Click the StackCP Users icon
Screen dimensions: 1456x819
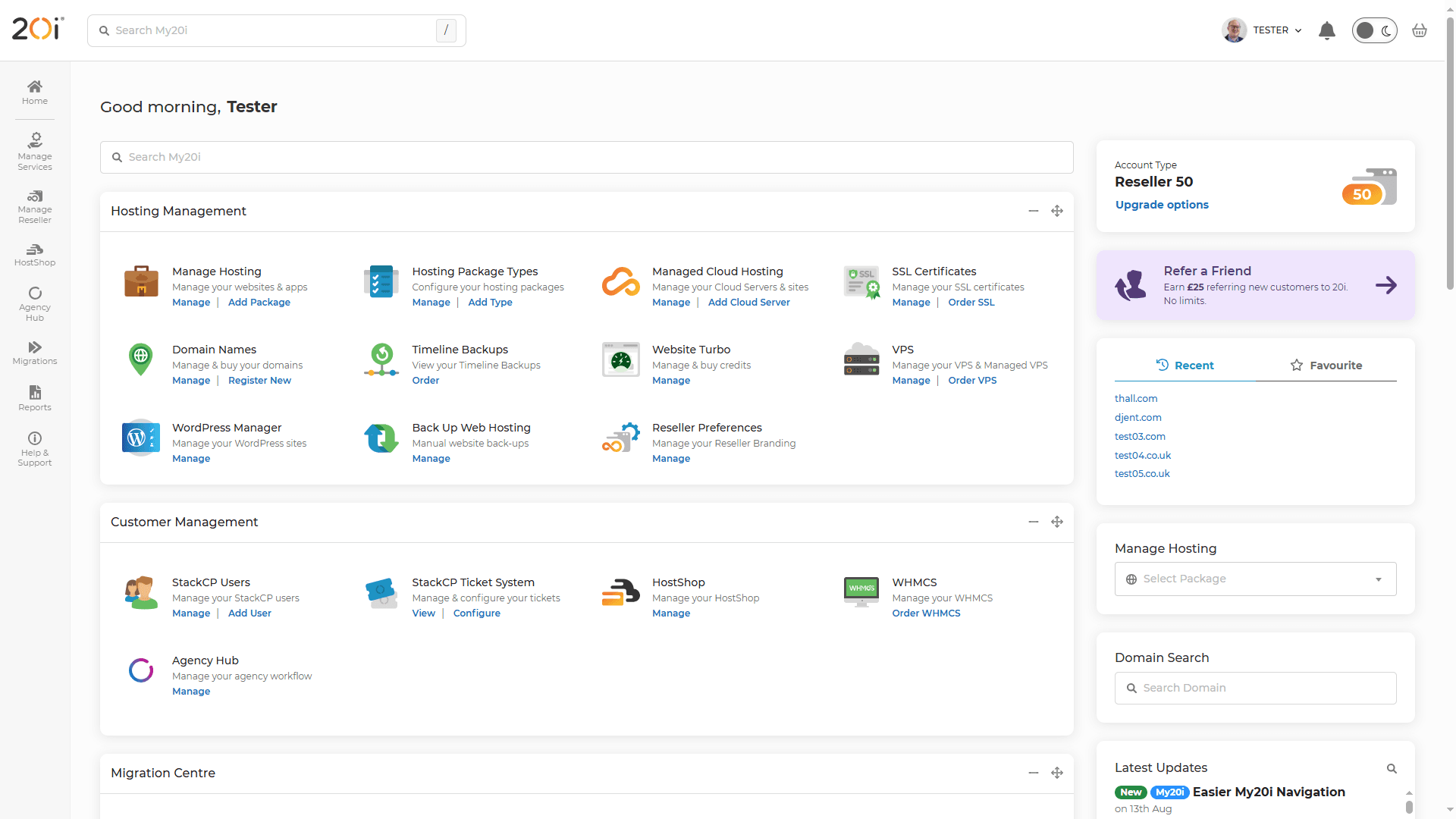tap(141, 592)
